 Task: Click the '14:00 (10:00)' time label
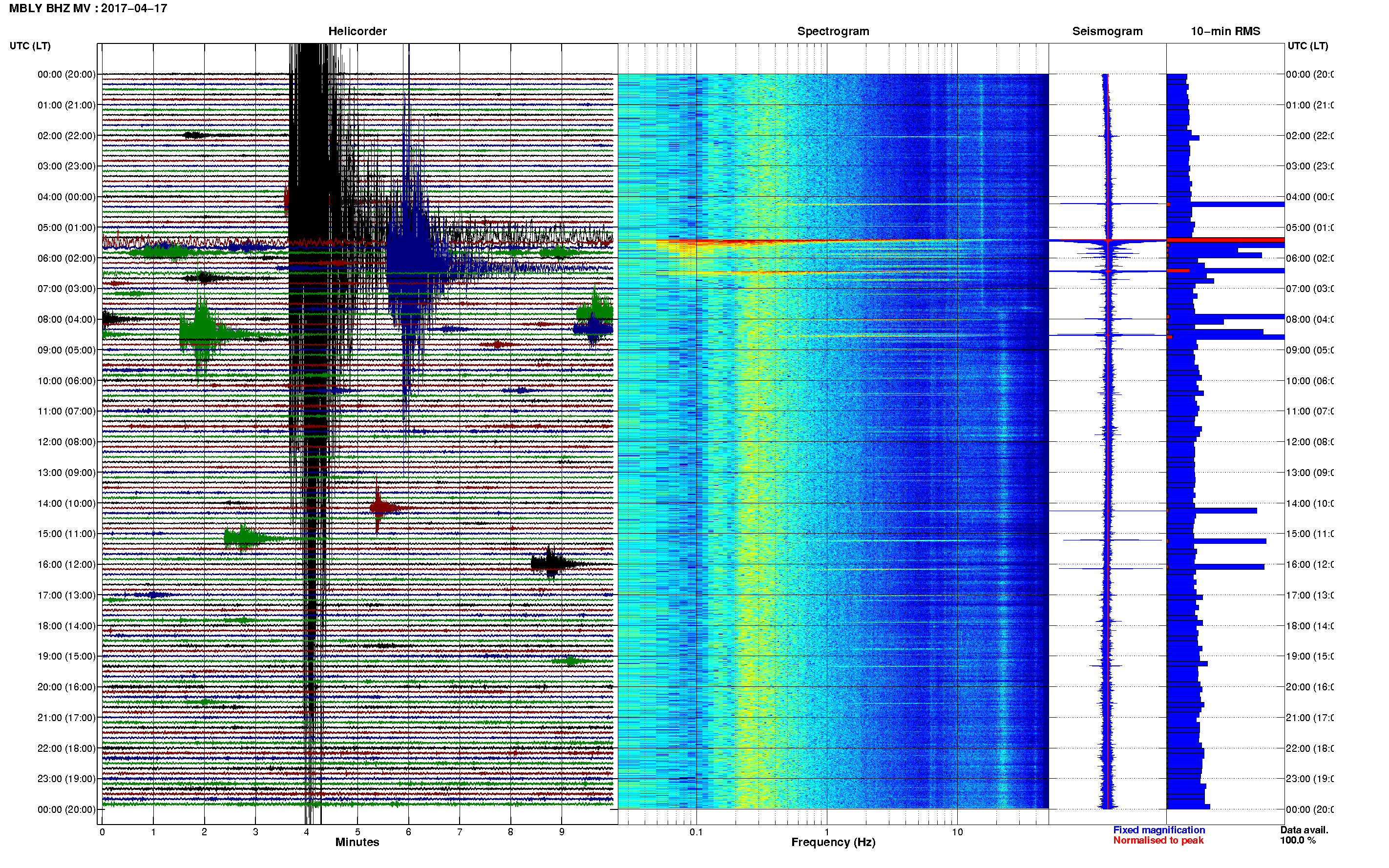[66, 503]
